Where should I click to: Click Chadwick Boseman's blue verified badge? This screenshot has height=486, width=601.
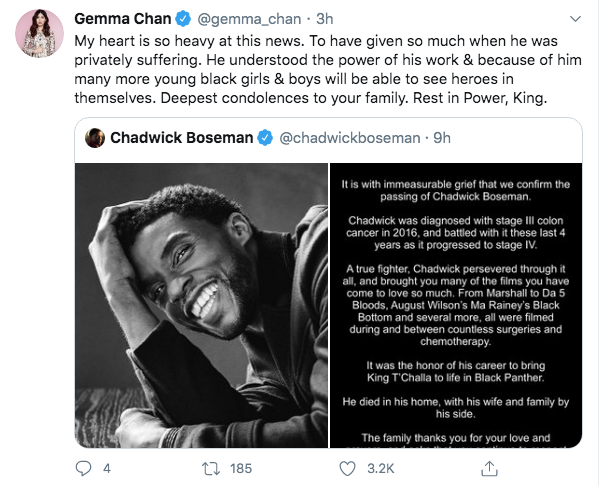[x=265, y=137]
